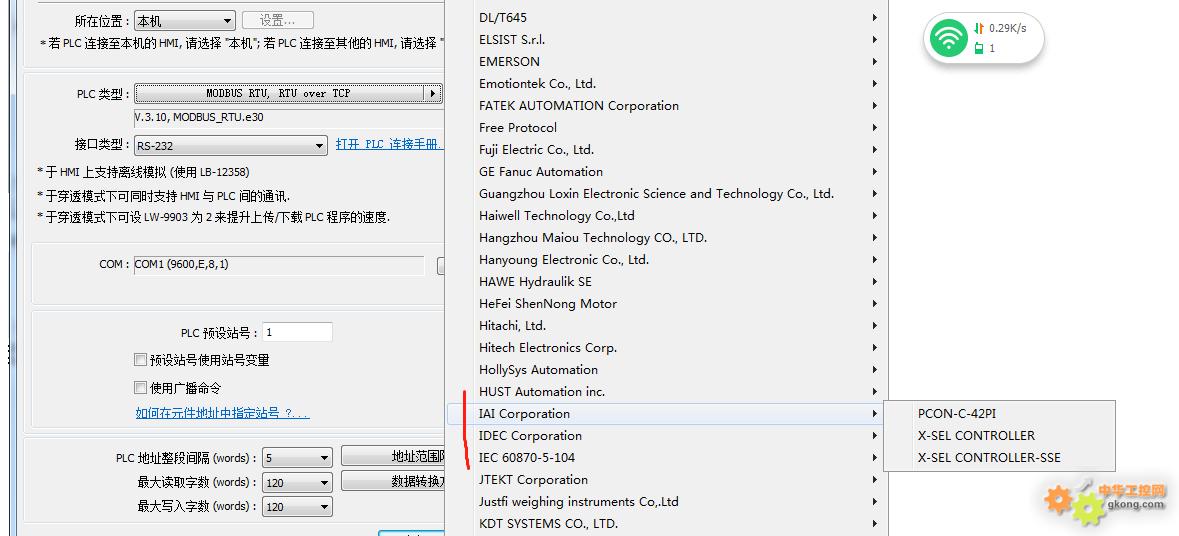This screenshot has height=536, width=1179.
Task: Select HAWE Hydraulik SE entry
Action: [x=667, y=281]
